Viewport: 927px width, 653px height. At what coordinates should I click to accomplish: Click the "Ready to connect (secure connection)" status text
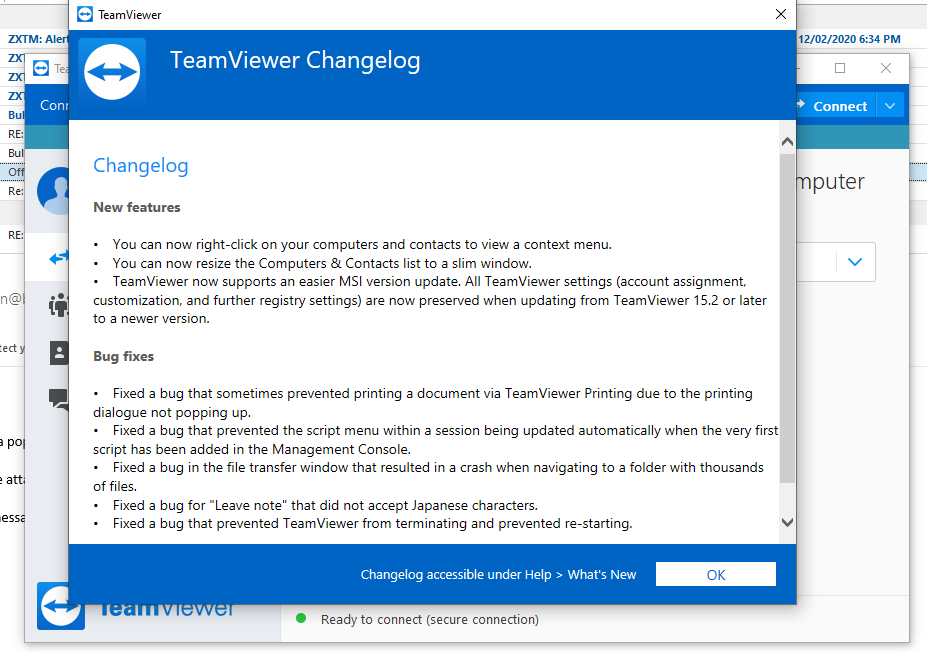(430, 619)
